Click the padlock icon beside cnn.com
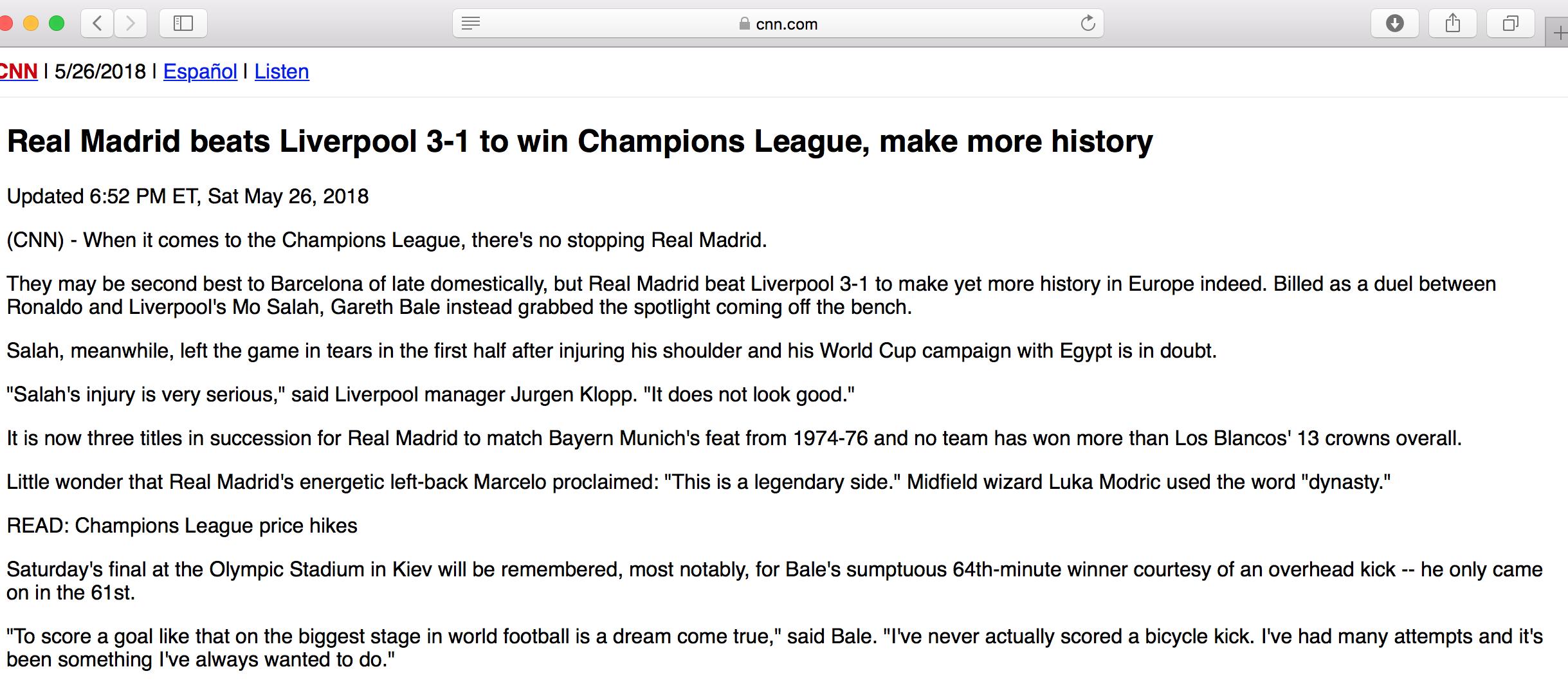Image resolution: width=1568 pixels, height=687 pixels. pos(745,24)
